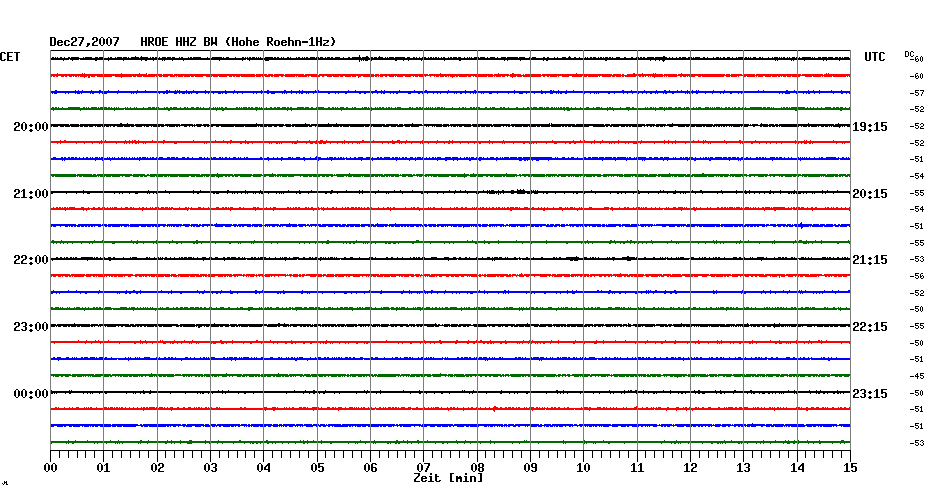Select DC value -53 beside the 21:15 label
Screen dimensions: 930x494
point(917,260)
